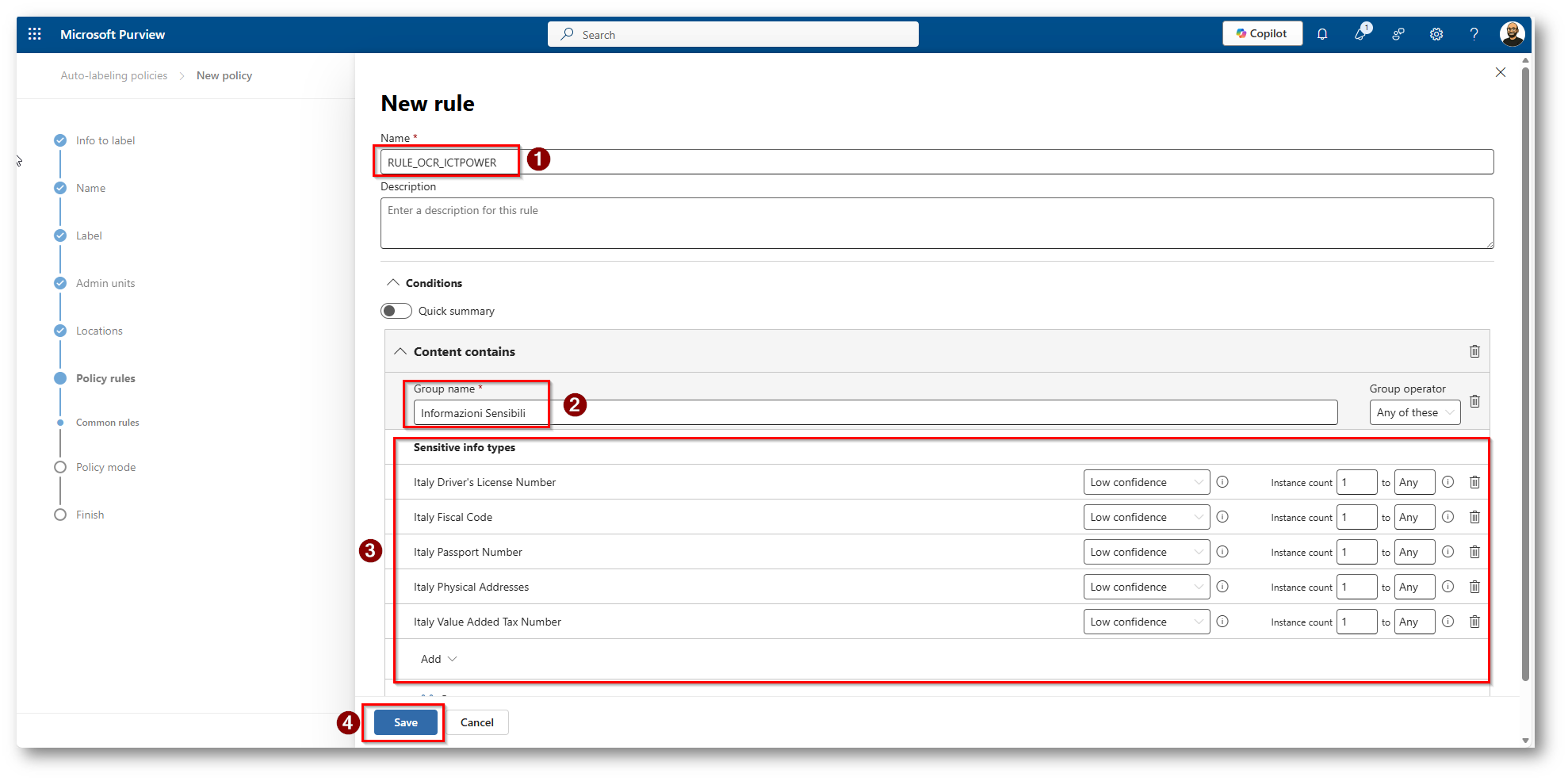
Task: Open the settings gear icon
Action: click(1436, 34)
